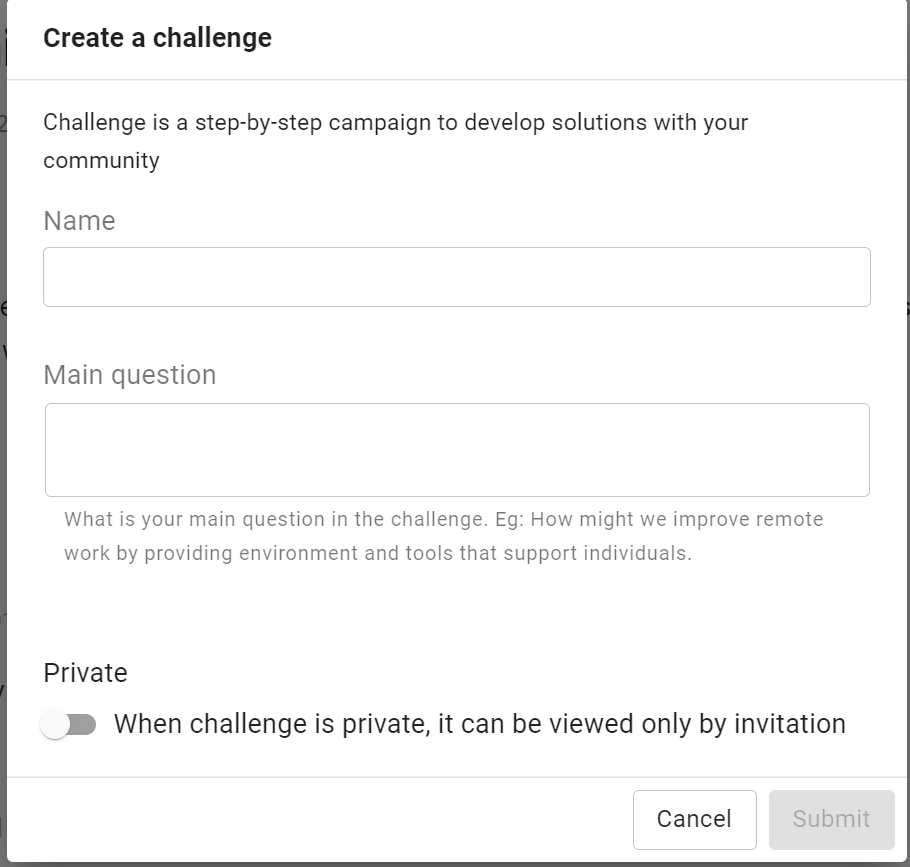Image resolution: width=910 pixels, height=867 pixels.
Task: Click the private-by-invitation toggle description text
Action: (479, 724)
